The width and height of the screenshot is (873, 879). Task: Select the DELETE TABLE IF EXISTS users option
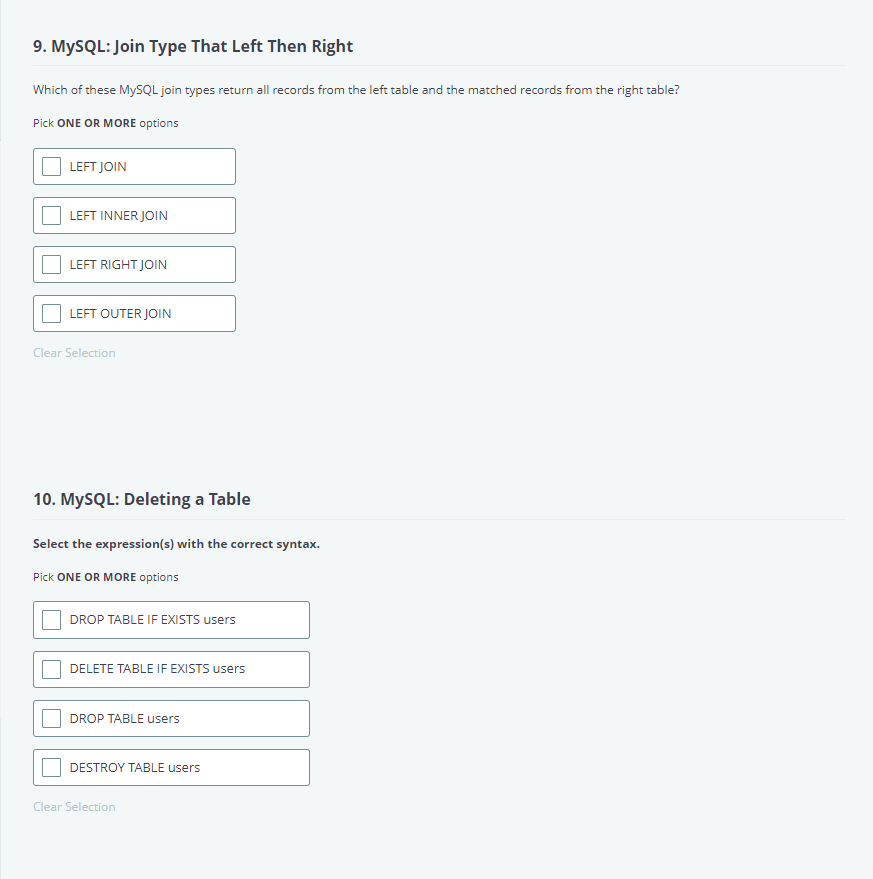click(170, 668)
